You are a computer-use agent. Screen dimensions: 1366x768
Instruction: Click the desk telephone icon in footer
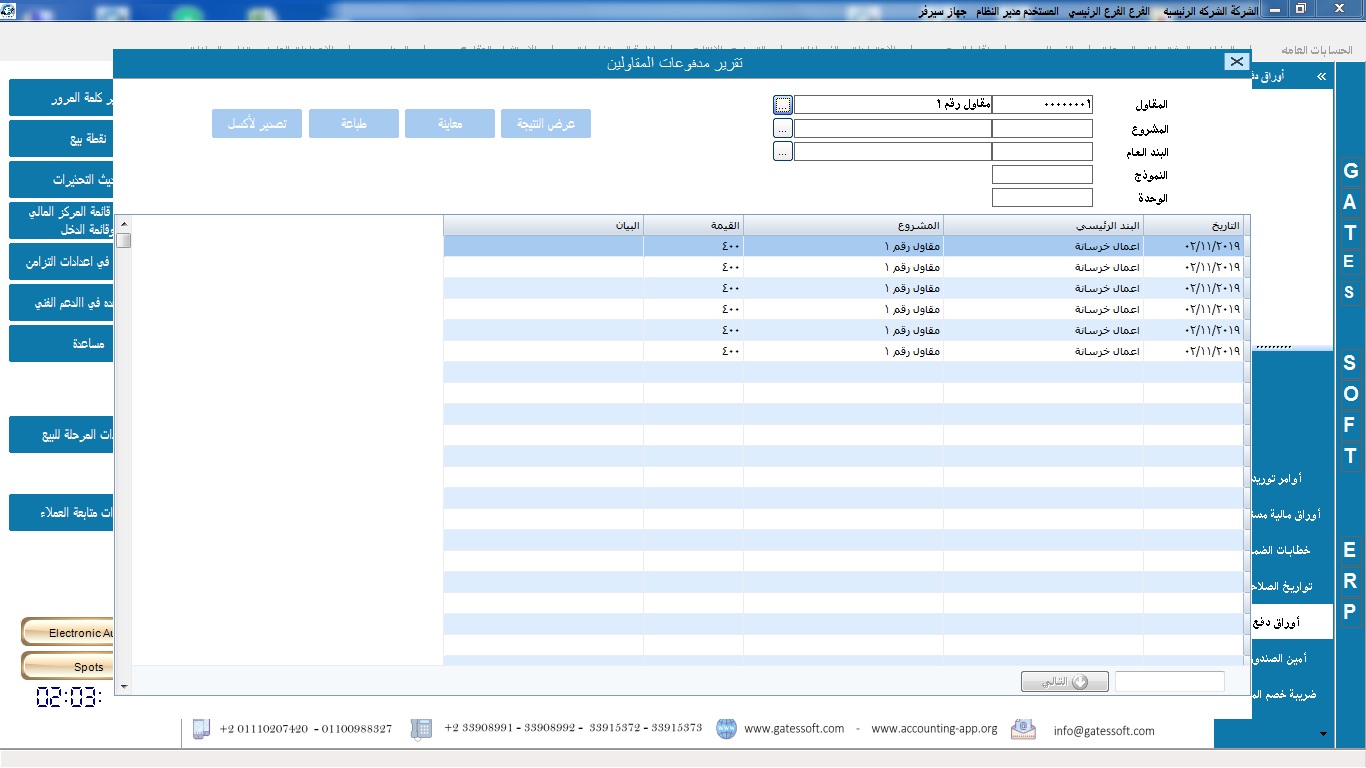421,730
